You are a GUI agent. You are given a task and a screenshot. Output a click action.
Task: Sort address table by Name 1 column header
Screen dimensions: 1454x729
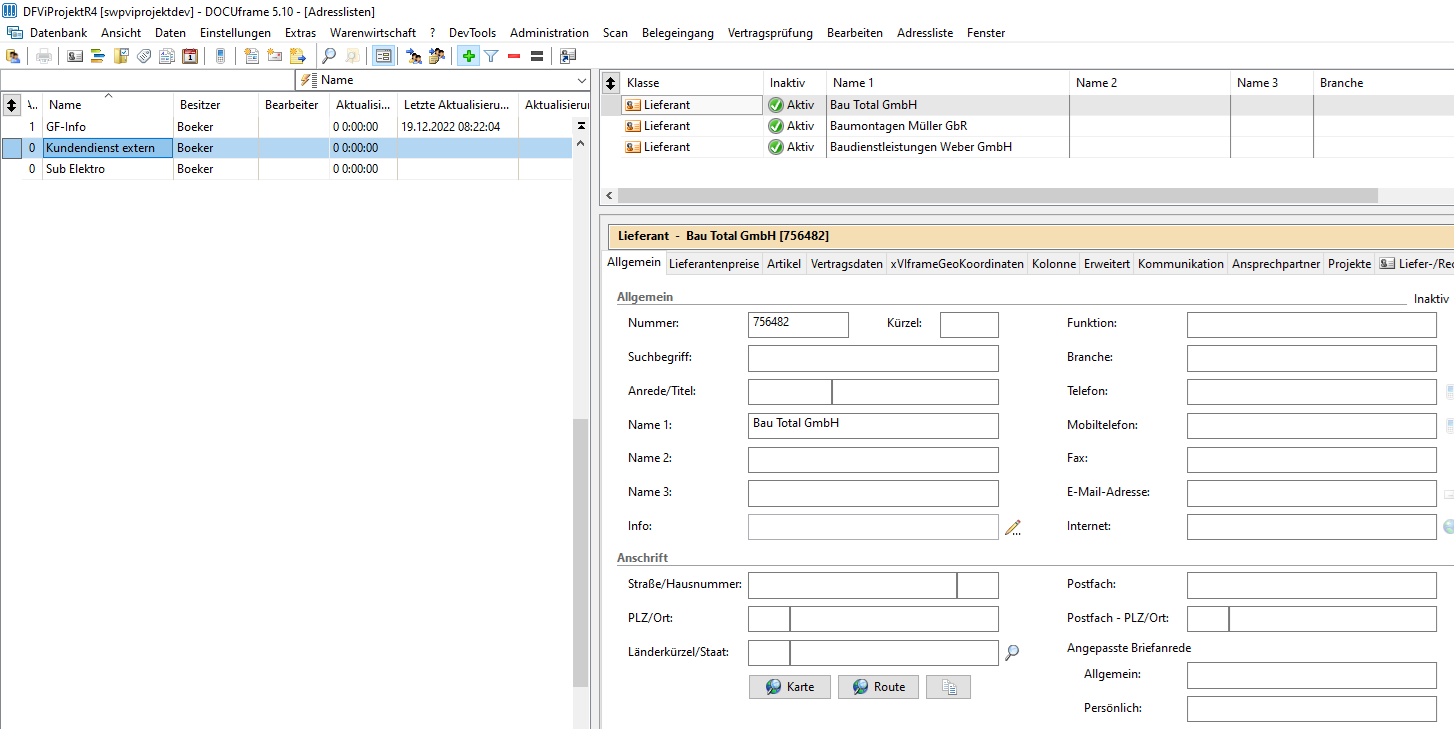click(948, 83)
